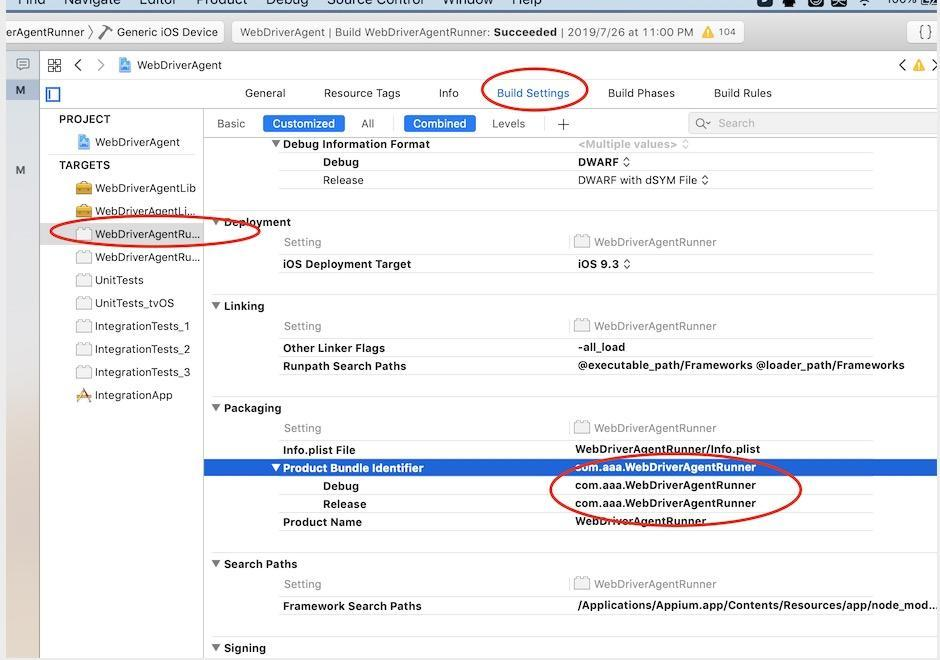Click the magnifier icon in Search field

702,123
